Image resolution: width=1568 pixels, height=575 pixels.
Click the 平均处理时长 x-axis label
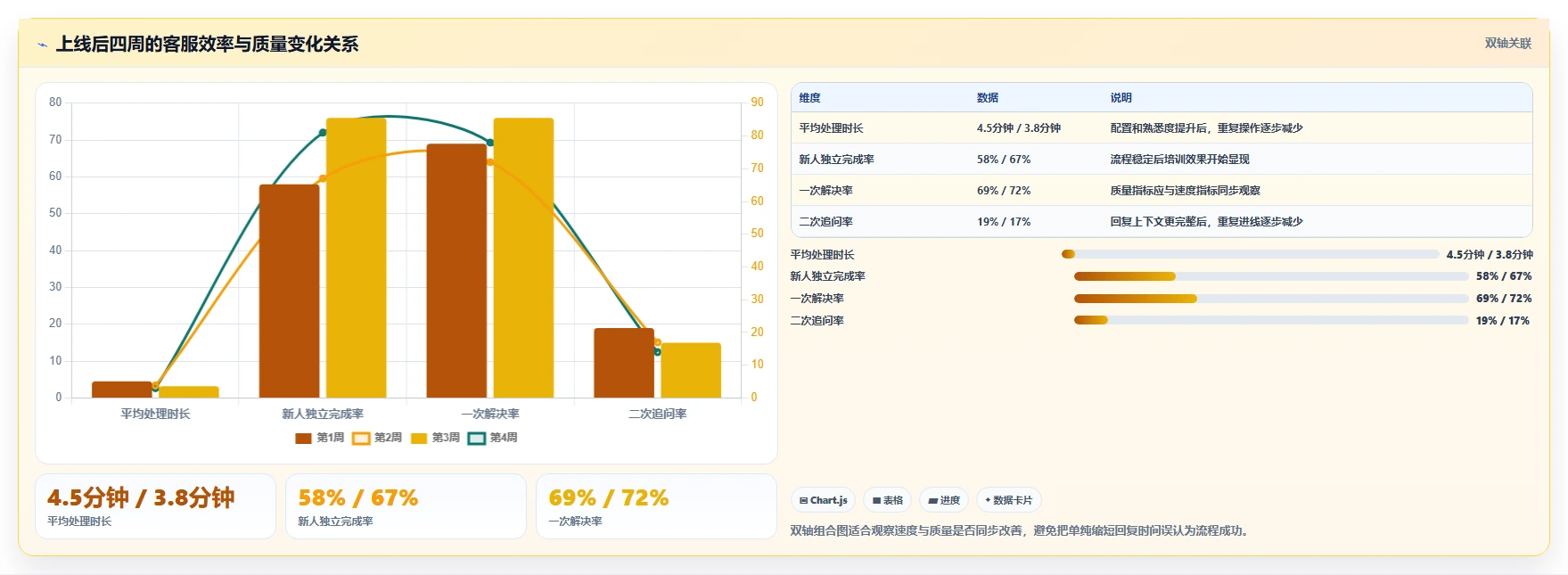[155, 414]
